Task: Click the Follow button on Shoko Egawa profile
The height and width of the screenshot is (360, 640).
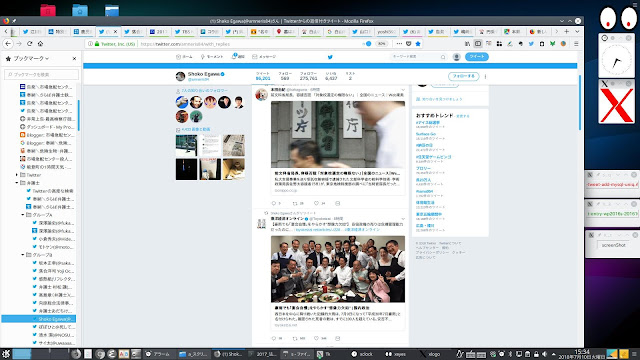Action: (463, 76)
